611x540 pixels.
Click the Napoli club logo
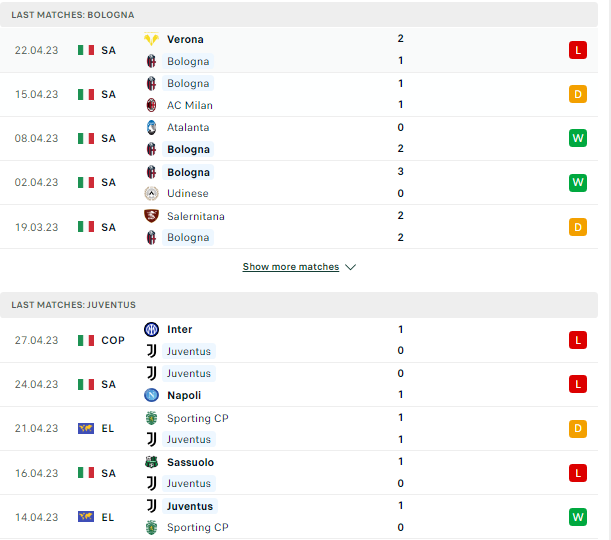click(151, 395)
